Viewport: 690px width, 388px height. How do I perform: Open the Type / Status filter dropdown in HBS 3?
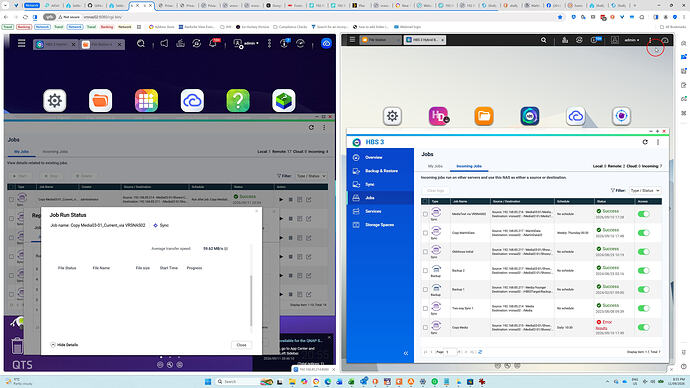click(645, 190)
